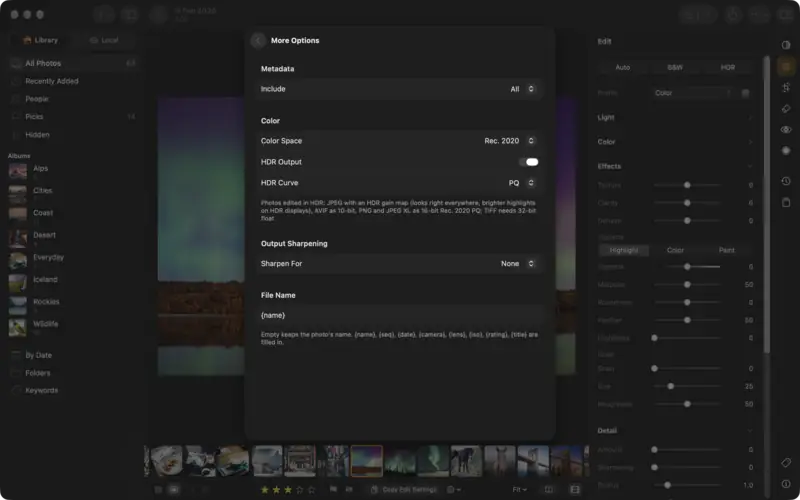
Task: Open the Iceland album
Action: 73,283
